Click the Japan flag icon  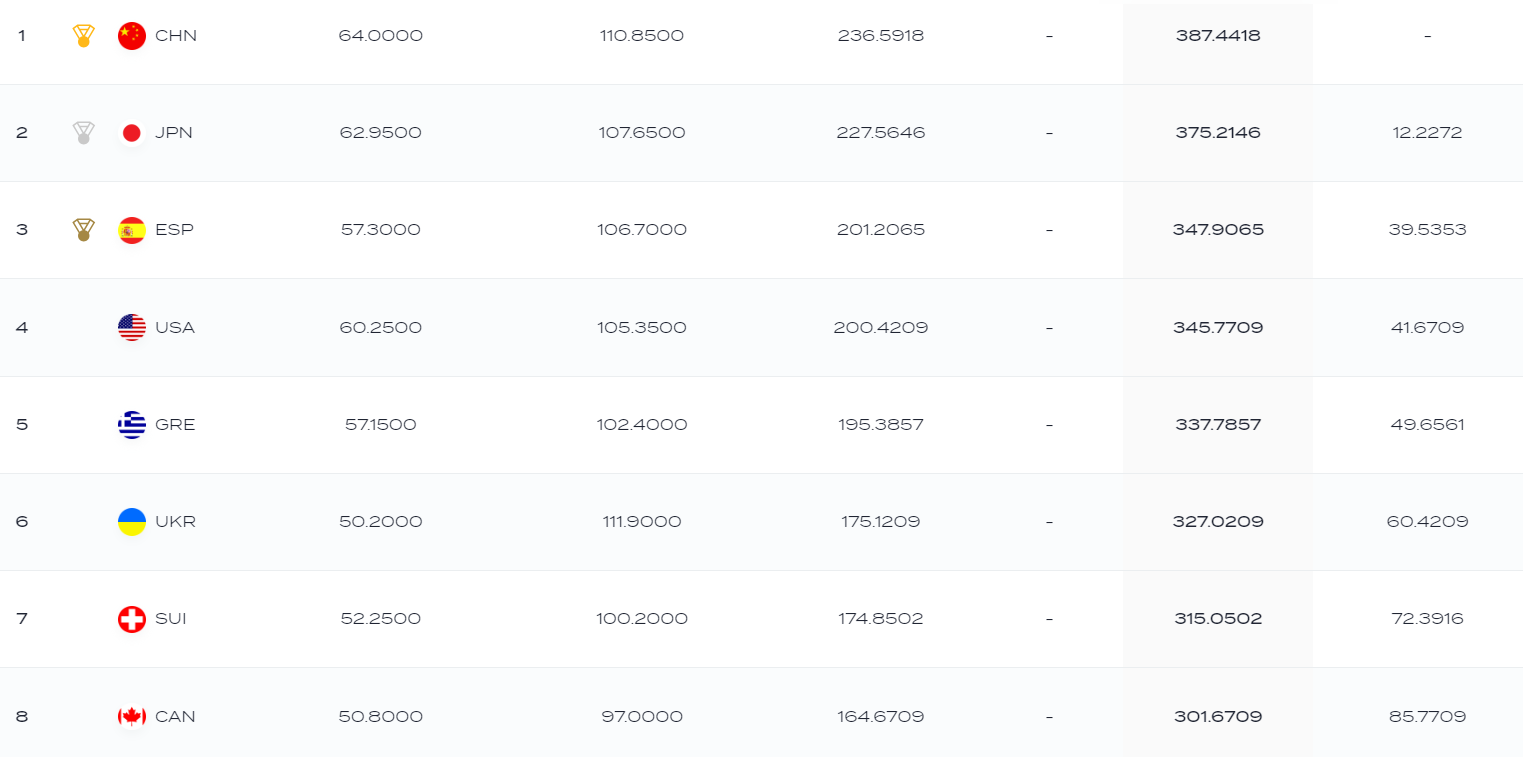[132, 133]
